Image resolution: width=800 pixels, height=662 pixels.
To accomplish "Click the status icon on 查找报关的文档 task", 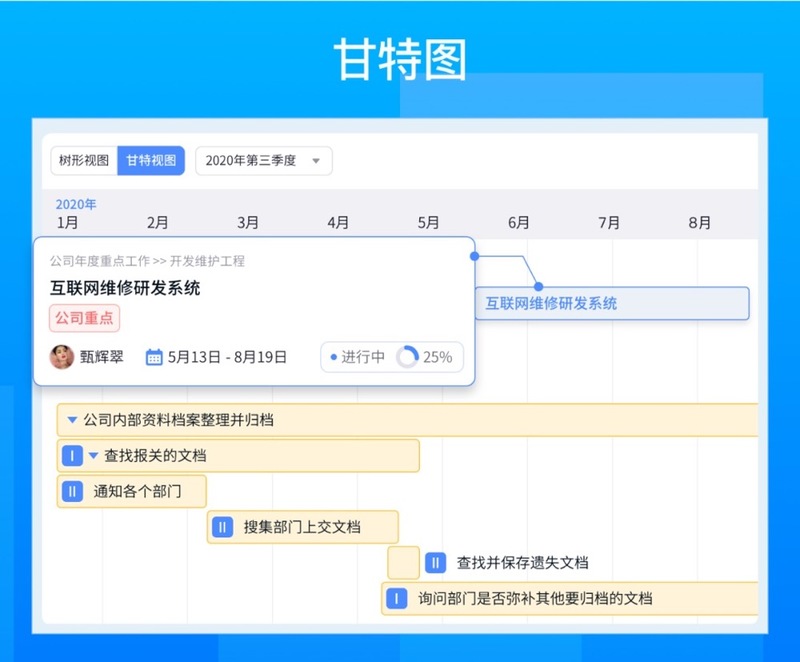I will (72, 456).
